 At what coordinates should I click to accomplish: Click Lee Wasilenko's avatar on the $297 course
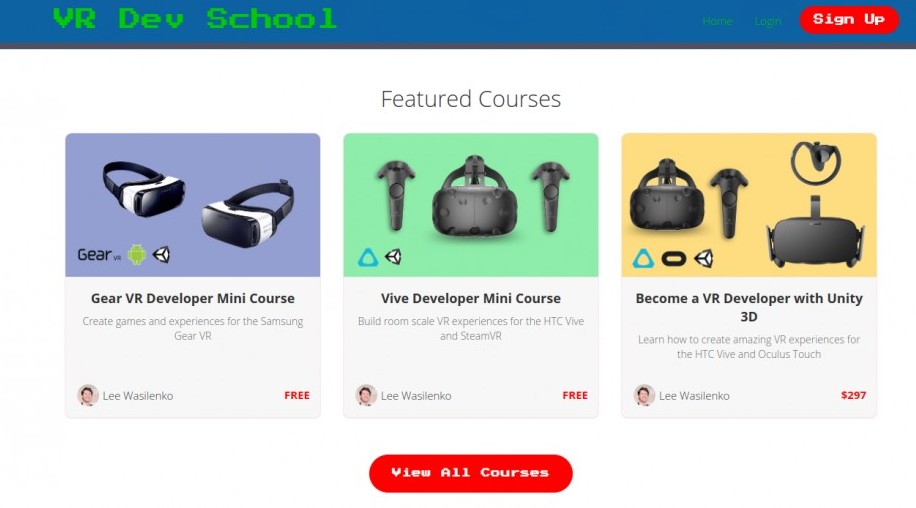click(644, 395)
